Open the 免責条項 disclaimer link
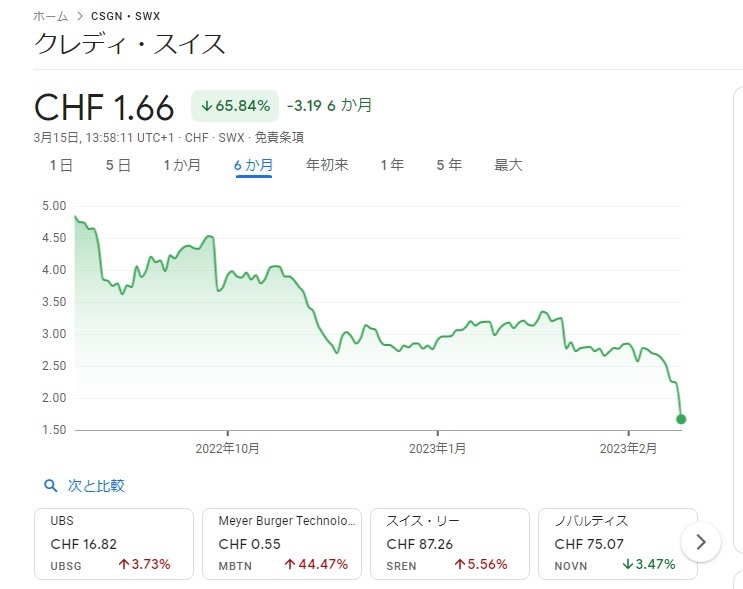This screenshot has height=589, width=743. (279, 137)
